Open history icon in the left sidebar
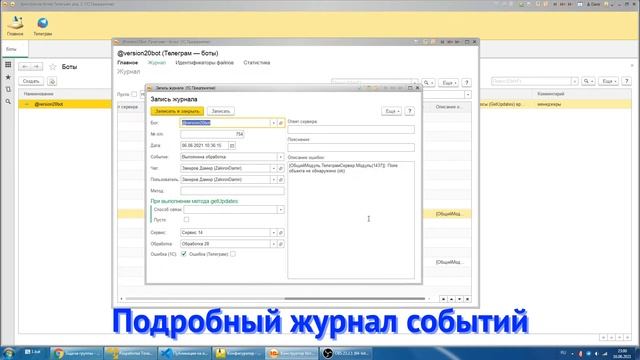Viewport: 640px width, 360px height. [x=8, y=89]
